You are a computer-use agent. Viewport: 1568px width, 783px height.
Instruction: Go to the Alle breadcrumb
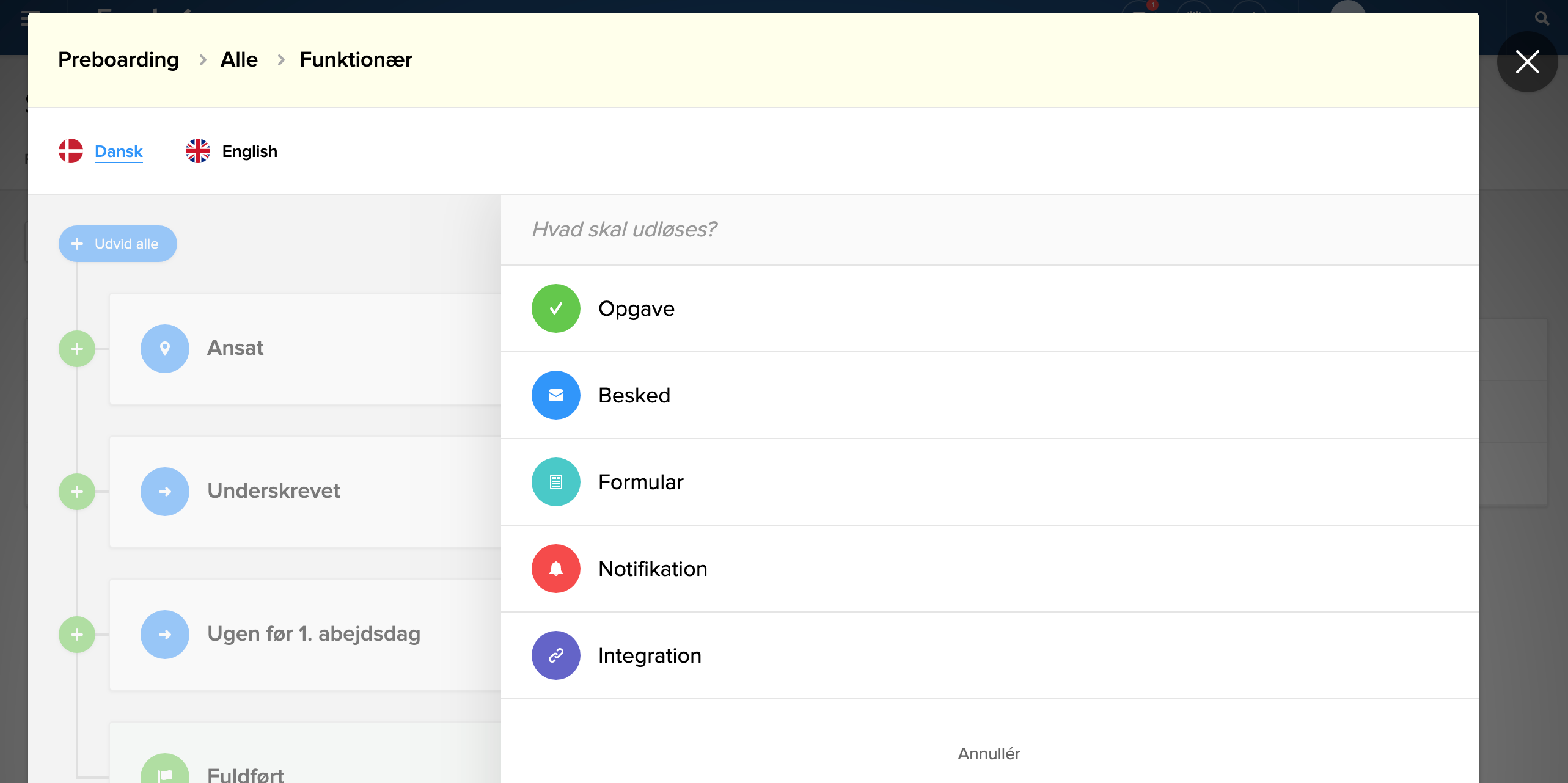(x=239, y=60)
